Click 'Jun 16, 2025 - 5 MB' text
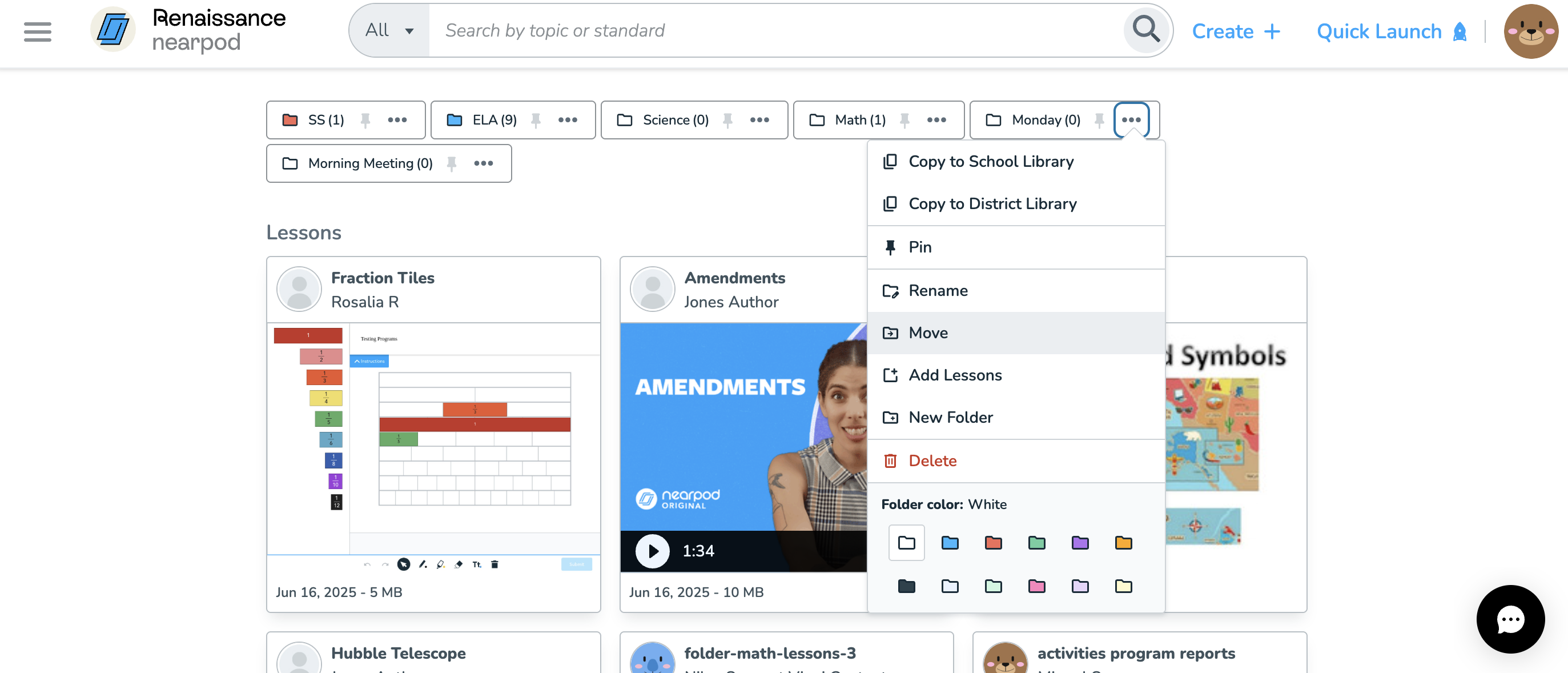1568x673 pixels. pyautogui.click(x=339, y=592)
